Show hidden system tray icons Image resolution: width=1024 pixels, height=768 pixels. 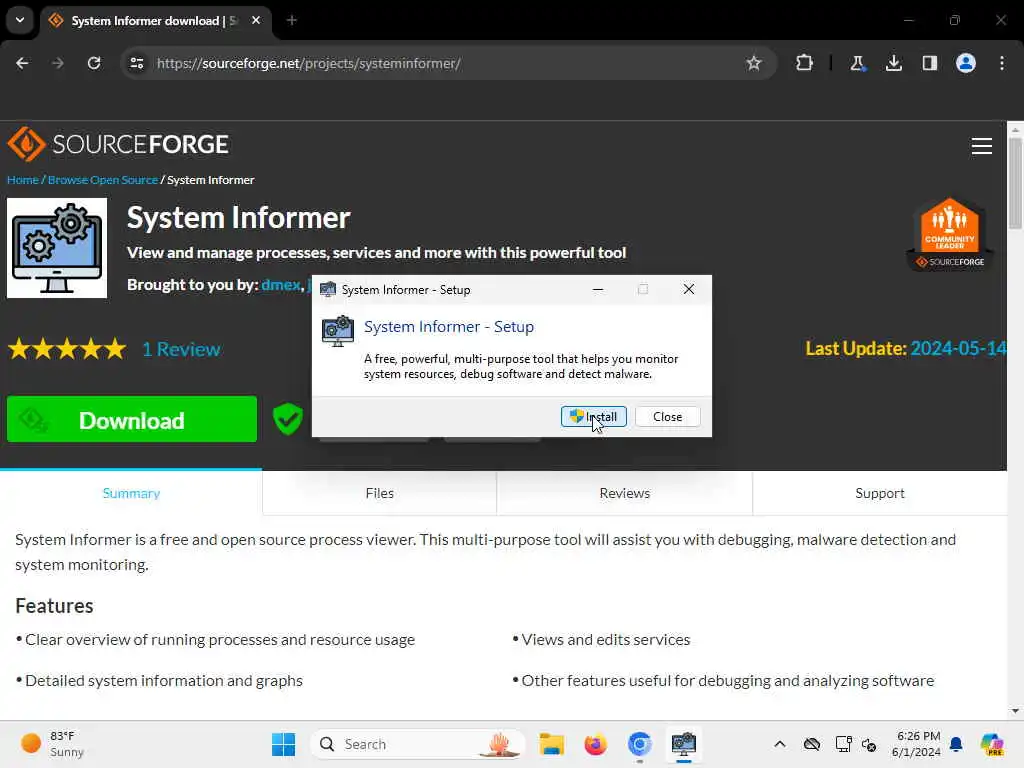780,744
